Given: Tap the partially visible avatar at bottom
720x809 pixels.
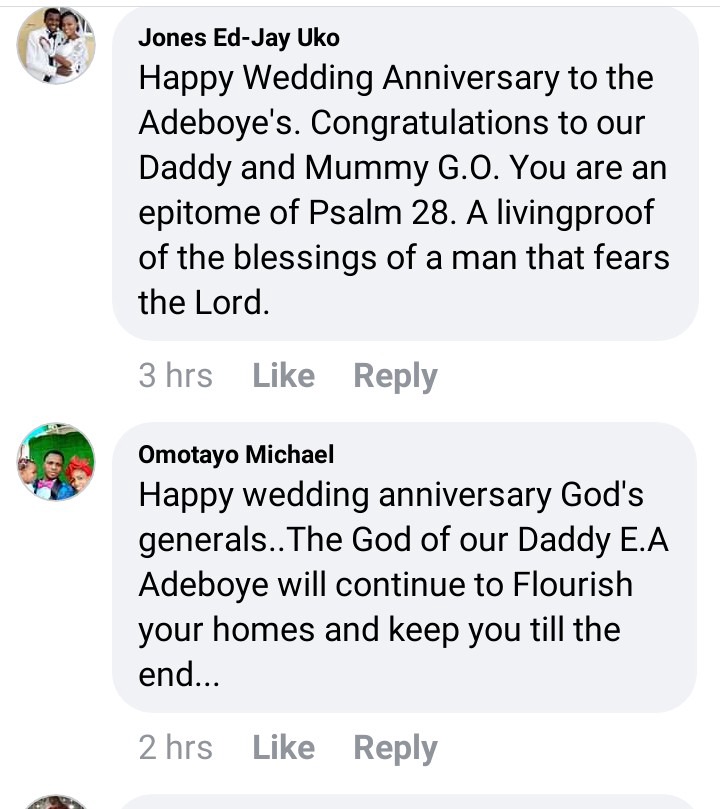Looking at the screenshot, I should pos(56,801).
